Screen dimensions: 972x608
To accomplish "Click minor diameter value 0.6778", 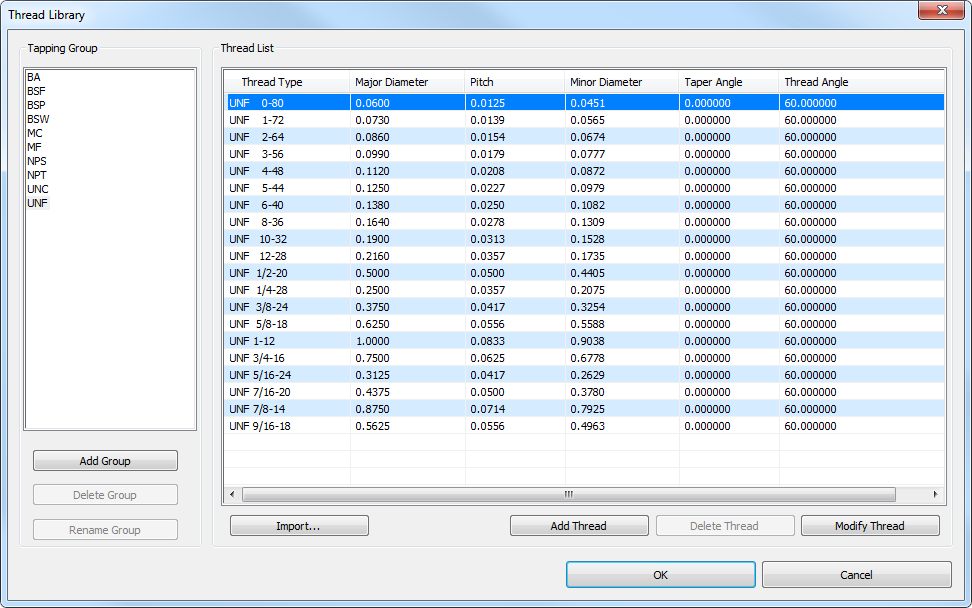I will [588, 358].
